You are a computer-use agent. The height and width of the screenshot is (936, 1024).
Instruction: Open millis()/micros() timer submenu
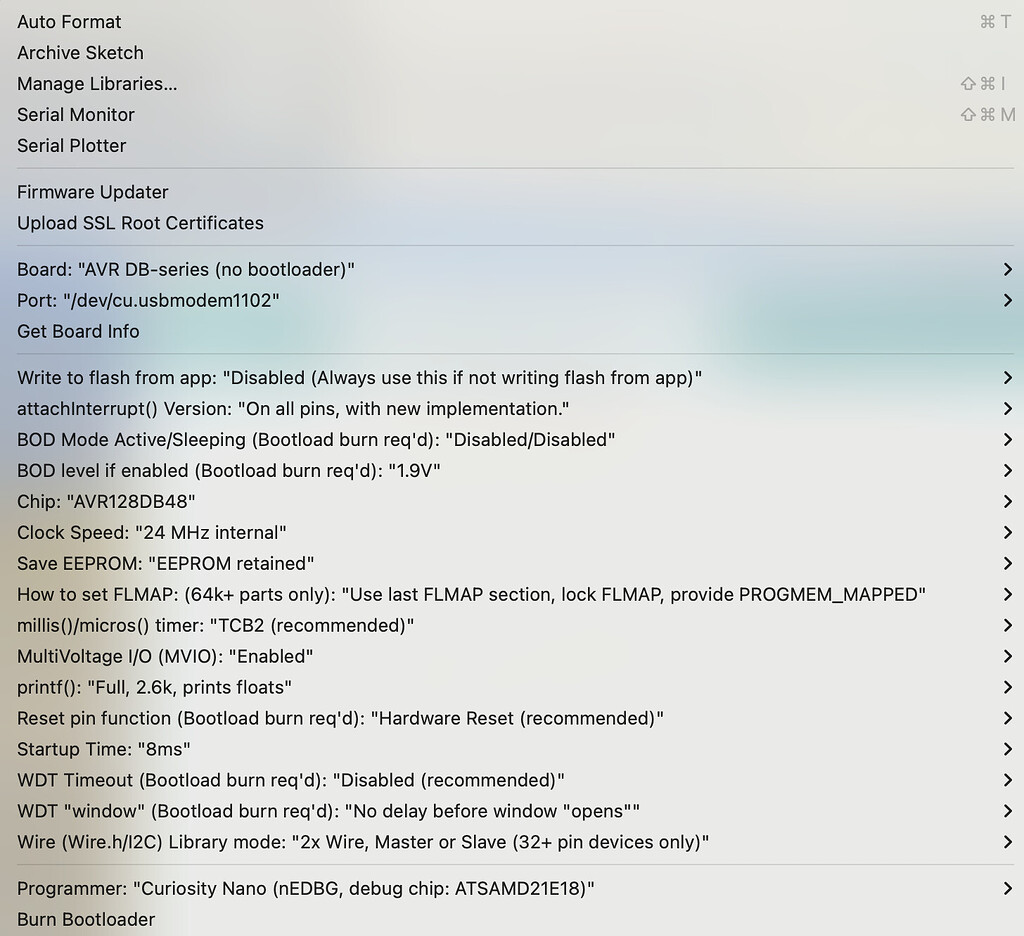(x=512, y=625)
